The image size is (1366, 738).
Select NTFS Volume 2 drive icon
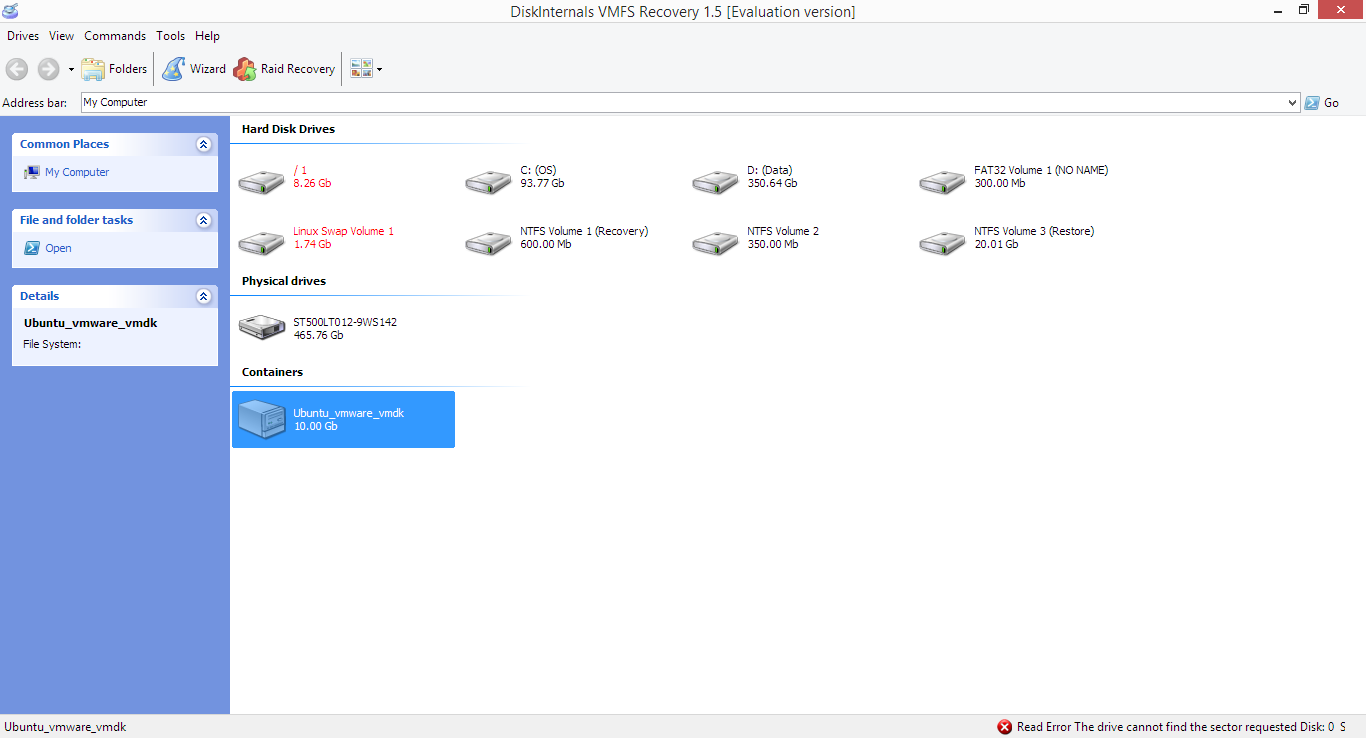coord(716,243)
